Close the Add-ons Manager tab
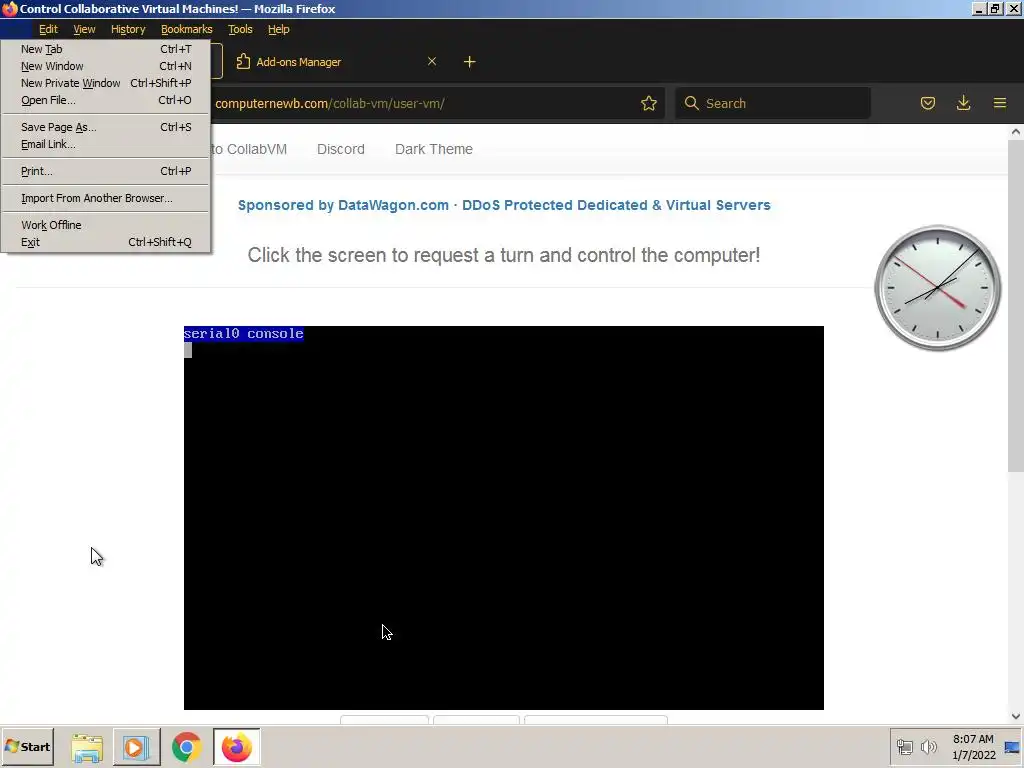 pyautogui.click(x=432, y=61)
